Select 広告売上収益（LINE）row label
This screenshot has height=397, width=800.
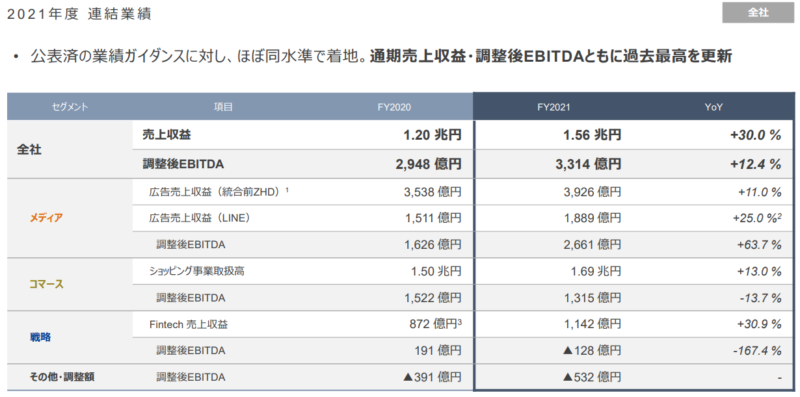(x=199, y=218)
